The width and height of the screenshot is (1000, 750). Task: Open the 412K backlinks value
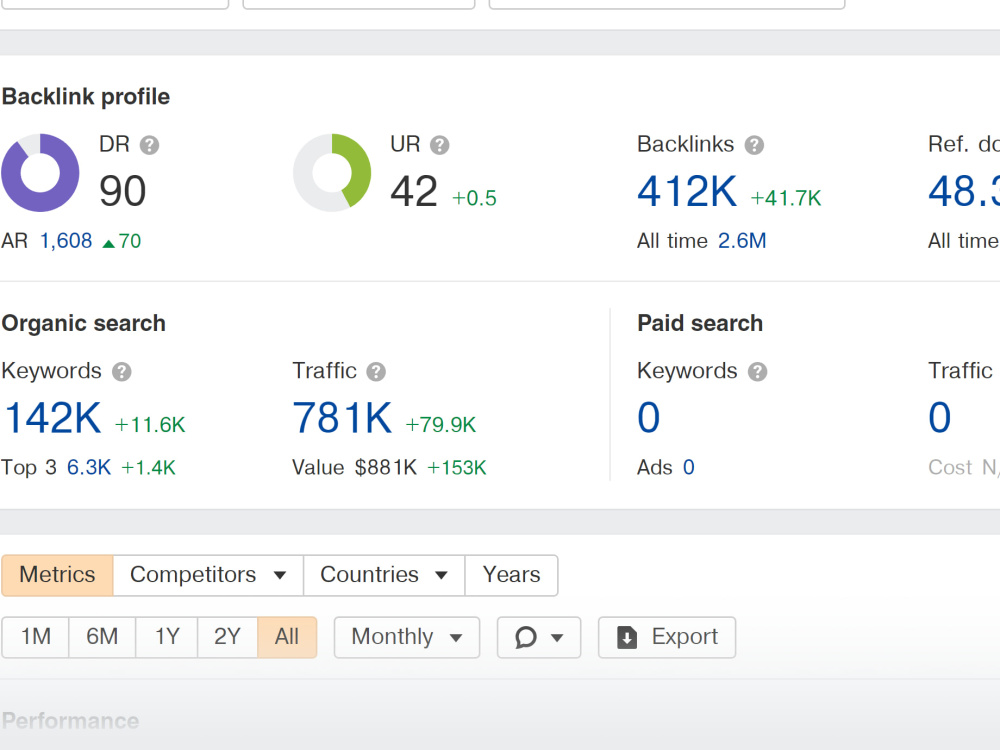pos(687,191)
